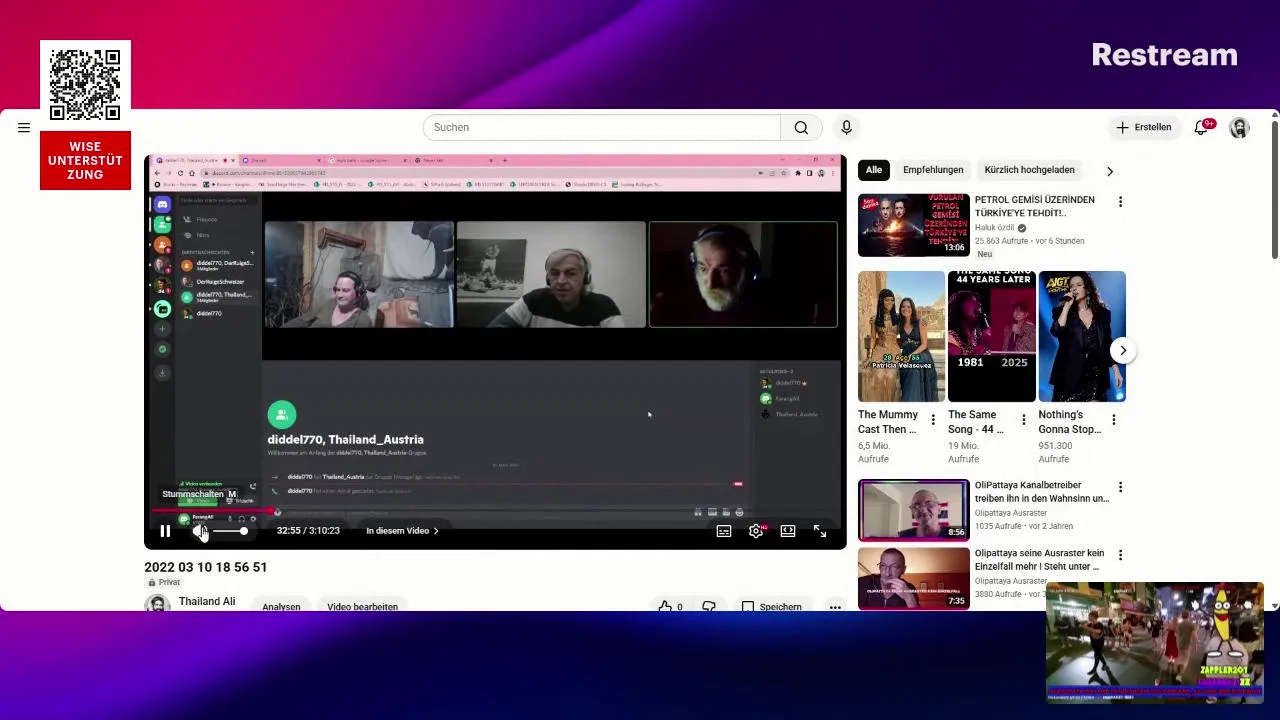Toggle subtitles/captions button
1280x720 pixels.
tap(724, 531)
